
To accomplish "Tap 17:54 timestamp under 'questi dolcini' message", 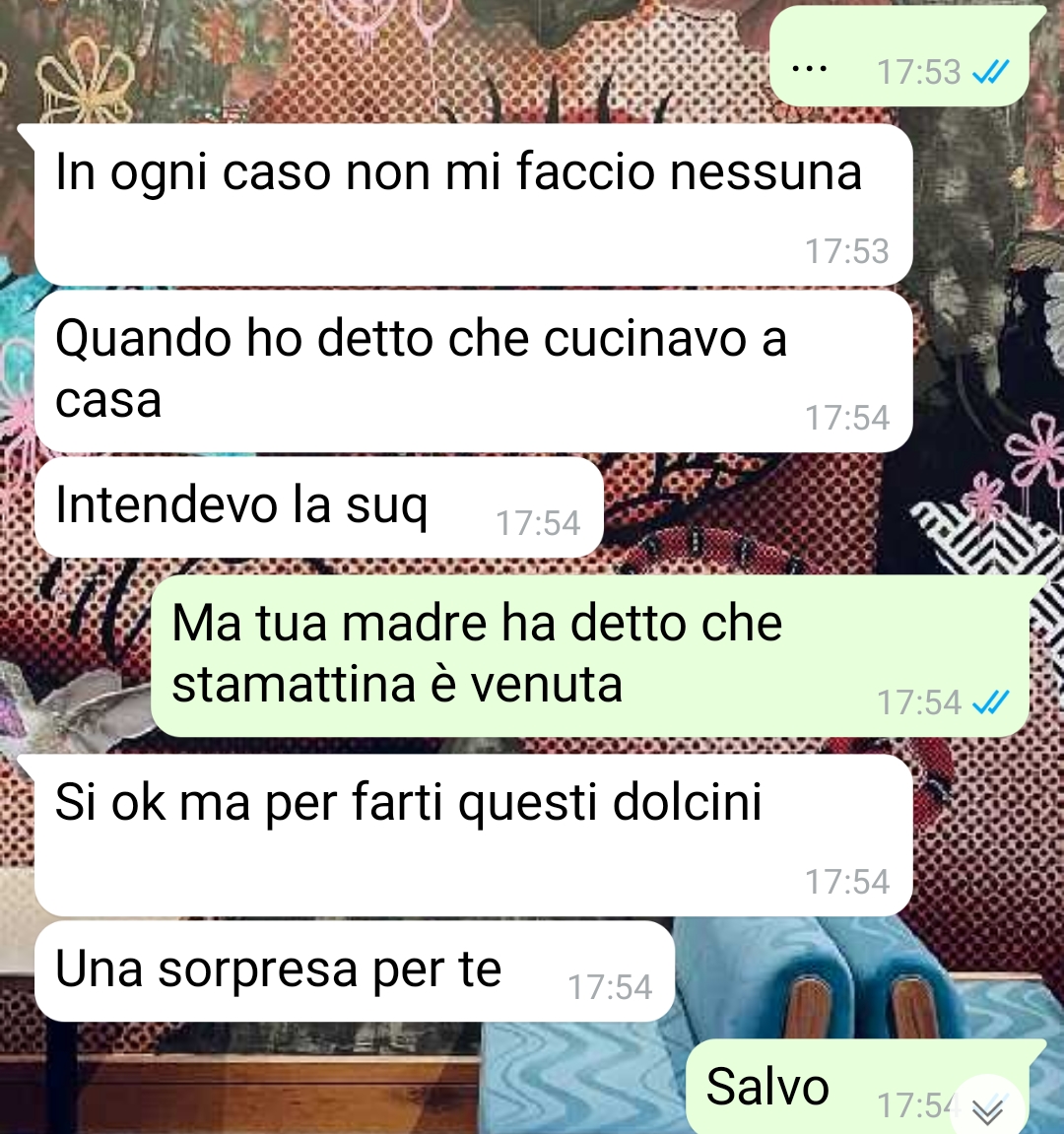I will click(847, 882).
